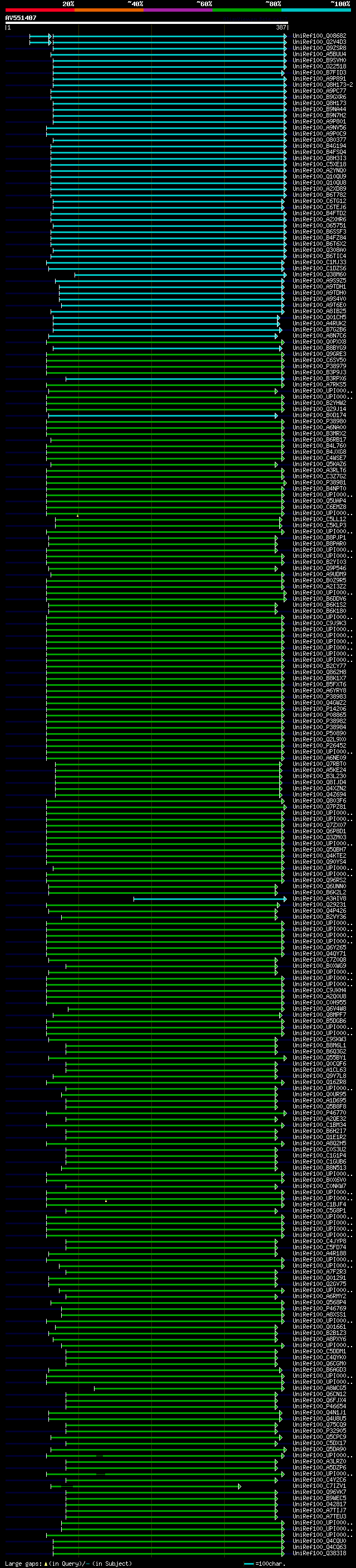
Task: Select label UniRef100_P08865
Action: click(x=319, y=715)
